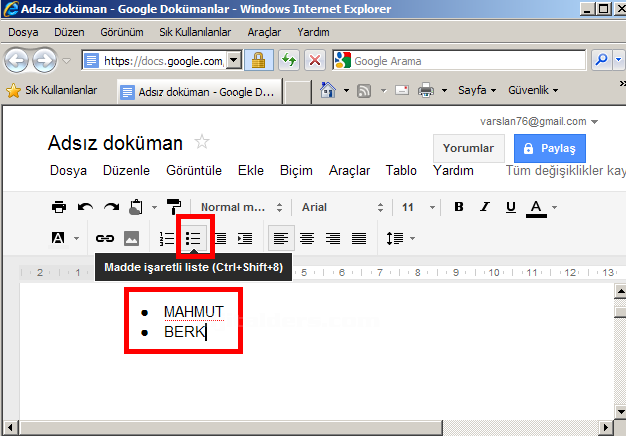This screenshot has width=626, height=436.
Task: Toggle Italic formatting
Action: click(485, 207)
